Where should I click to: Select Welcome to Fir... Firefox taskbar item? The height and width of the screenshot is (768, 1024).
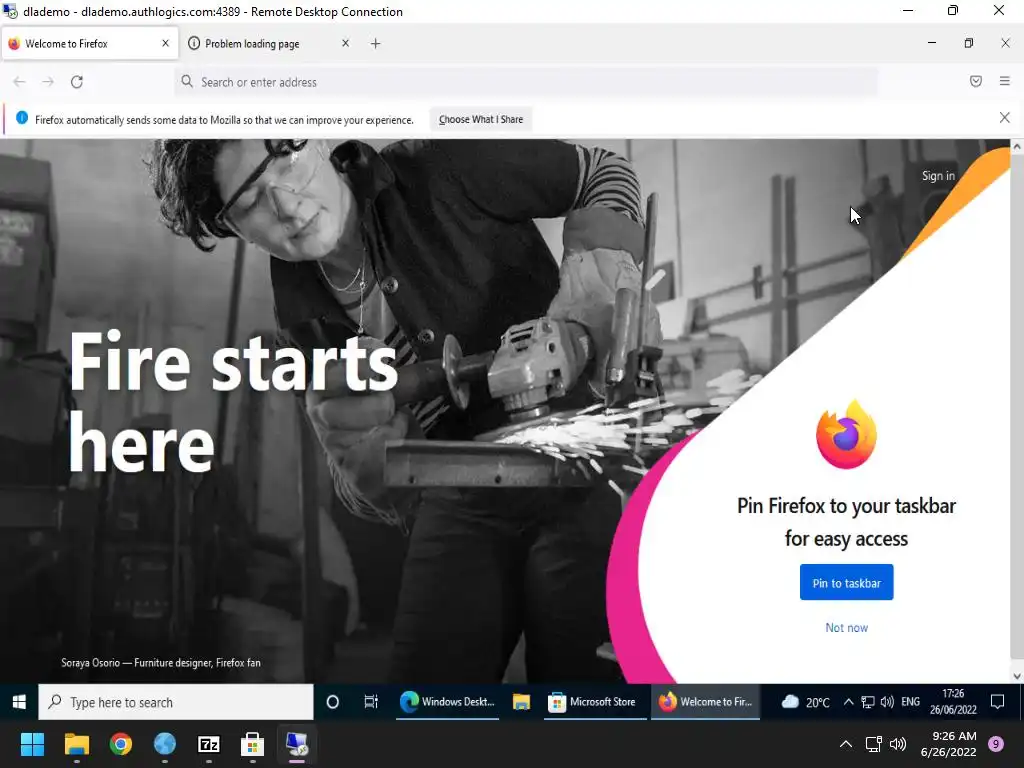tap(705, 702)
